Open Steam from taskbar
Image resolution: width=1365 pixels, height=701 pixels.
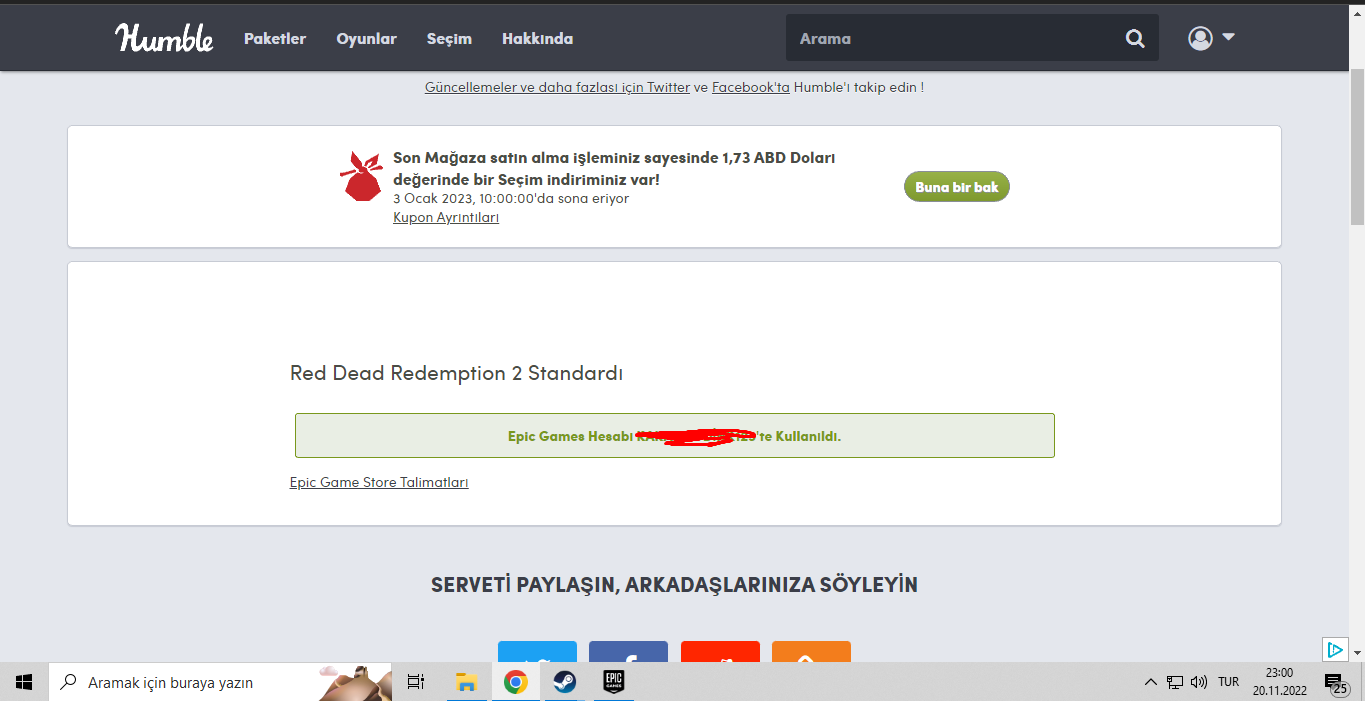564,682
